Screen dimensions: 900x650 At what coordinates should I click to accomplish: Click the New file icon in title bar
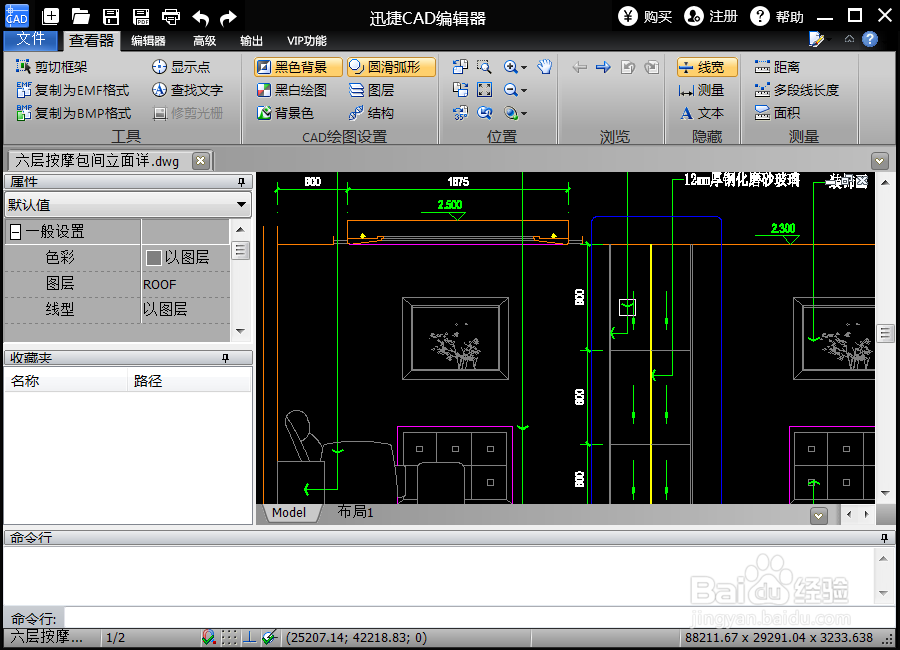click(x=51, y=17)
